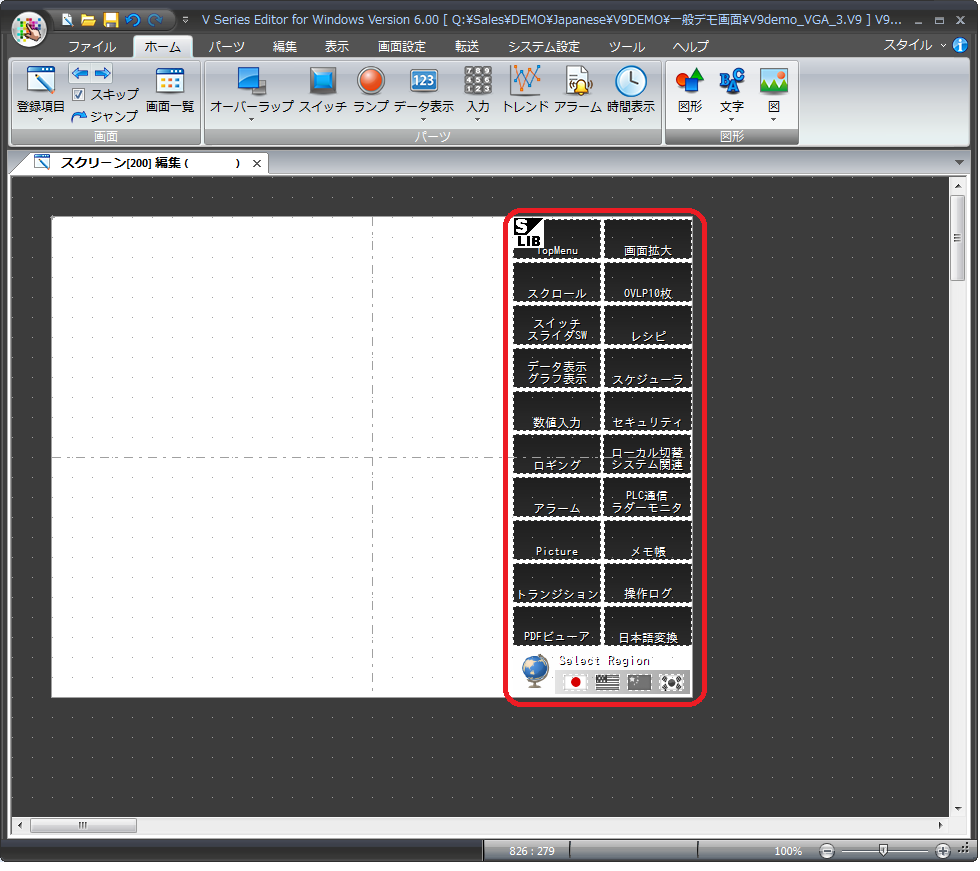Open the Screen List (画面一覧) icon

[170, 82]
